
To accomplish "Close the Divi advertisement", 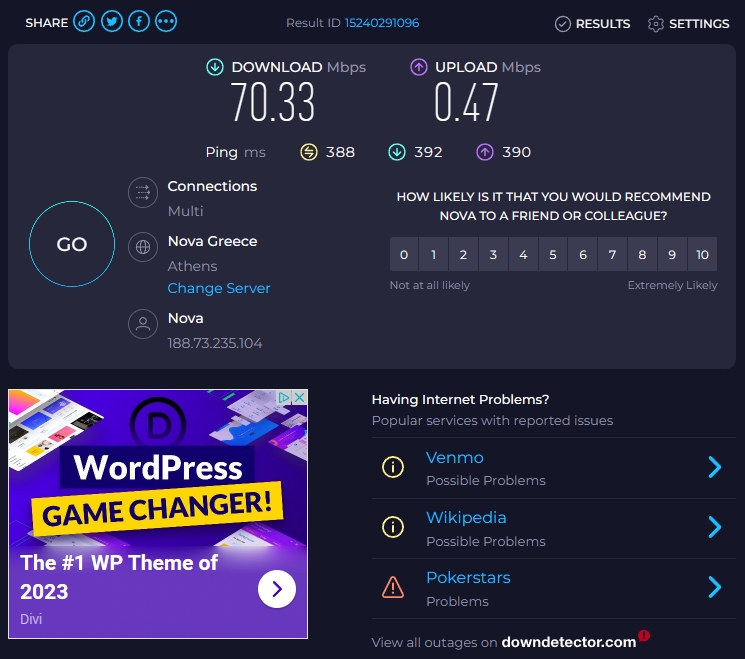I will [300, 397].
